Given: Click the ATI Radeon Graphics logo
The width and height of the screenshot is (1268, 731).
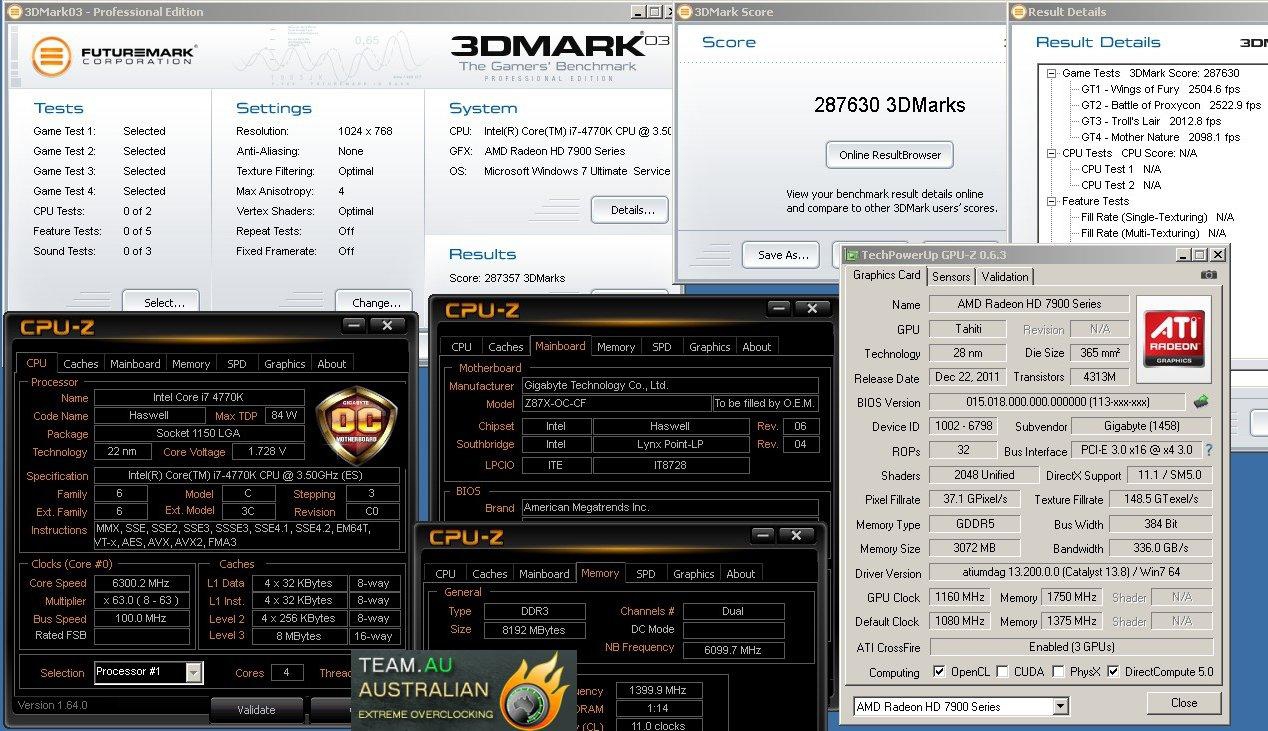Looking at the screenshot, I should (x=1173, y=337).
